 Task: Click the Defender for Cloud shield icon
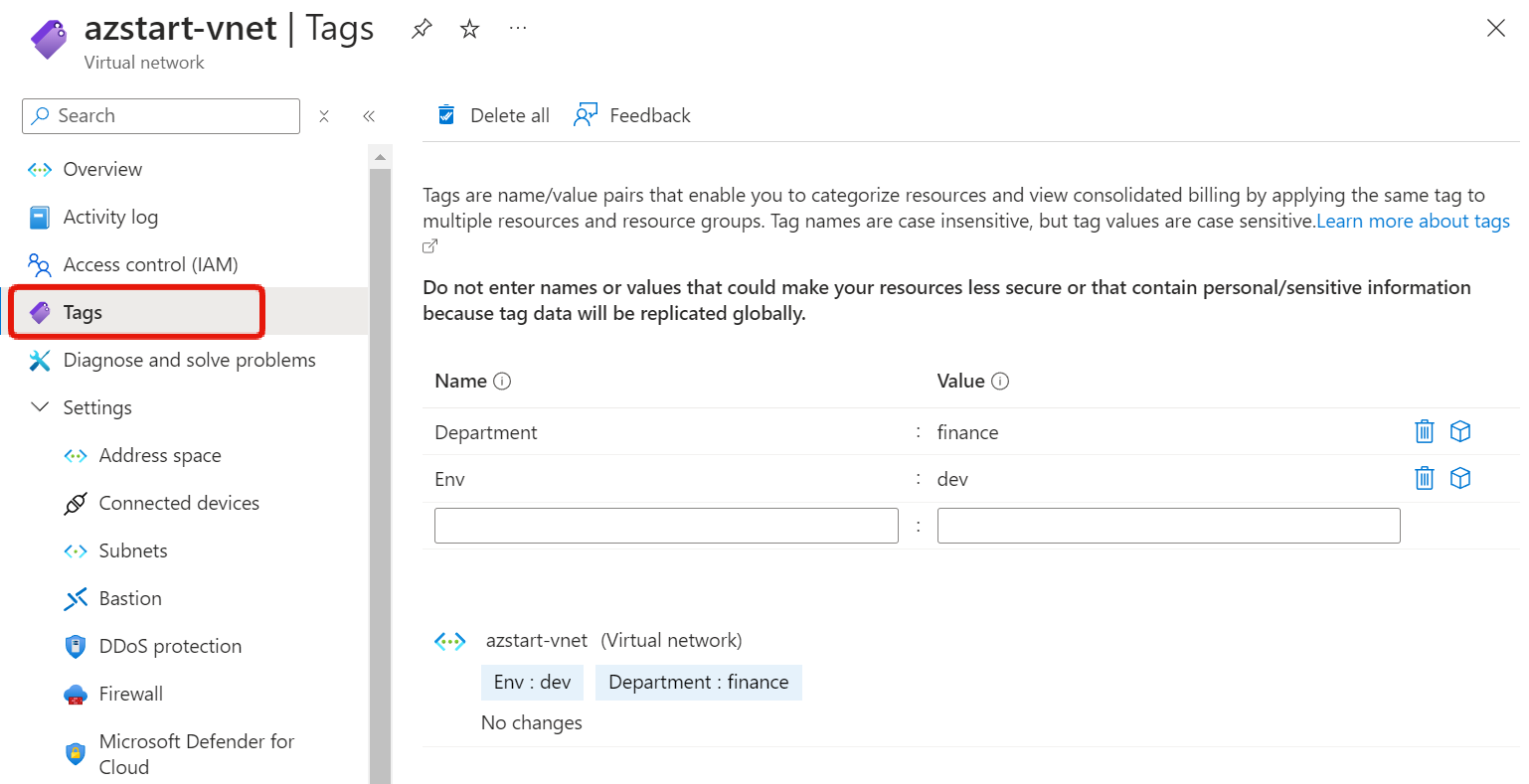(76, 754)
